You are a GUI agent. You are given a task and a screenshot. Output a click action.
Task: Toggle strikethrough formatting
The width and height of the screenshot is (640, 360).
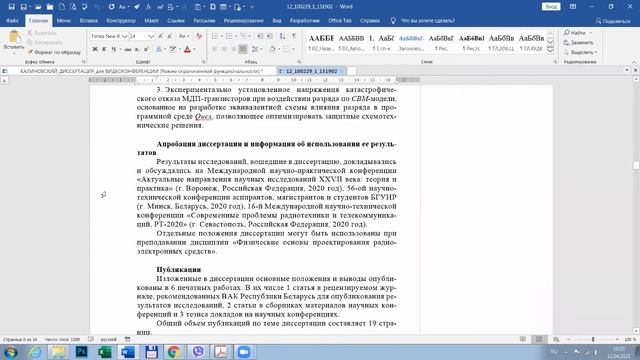[x=128, y=49]
